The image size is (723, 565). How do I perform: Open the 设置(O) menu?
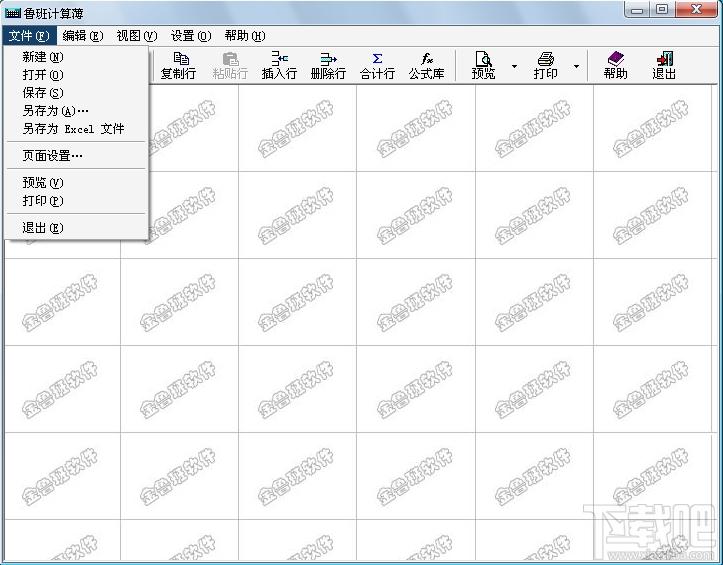pyautogui.click(x=191, y=36)
